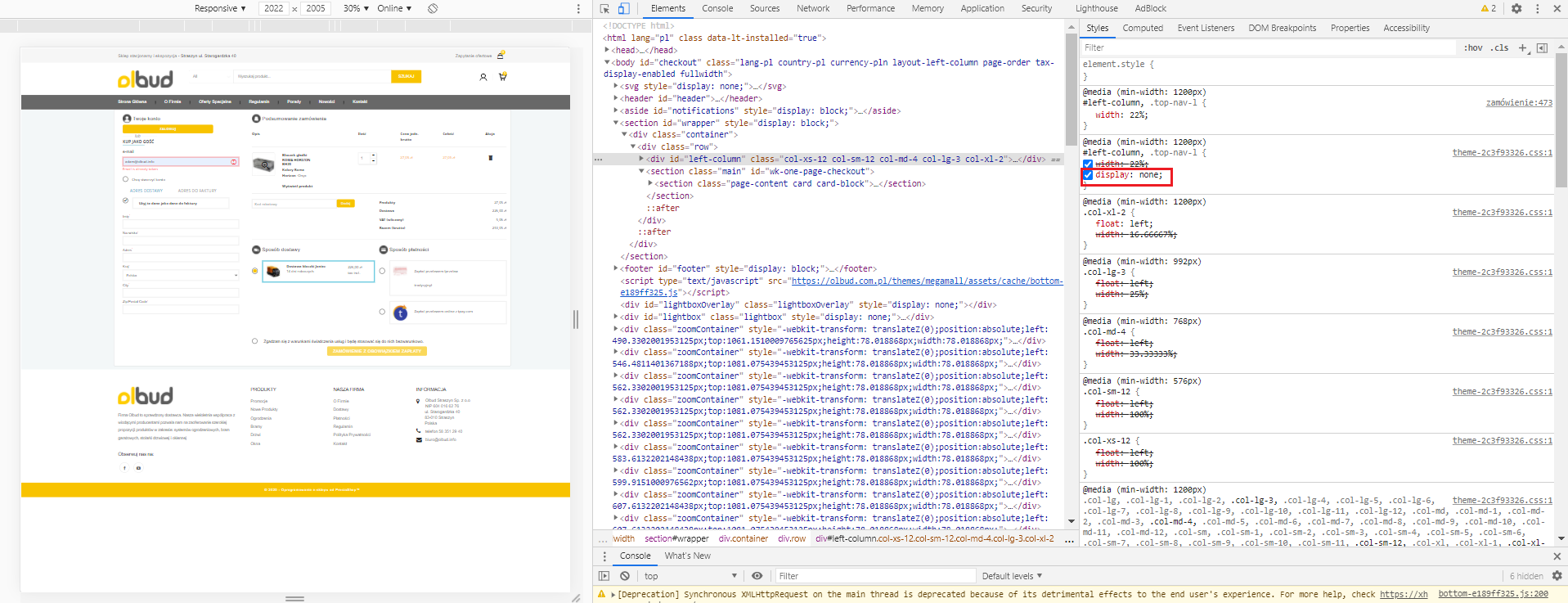Image resolution: width=1568 pixels, height=603 pixels.
Task: Open the Computed styles tab
Action: pyautogui.click(x=1142, y=28)
